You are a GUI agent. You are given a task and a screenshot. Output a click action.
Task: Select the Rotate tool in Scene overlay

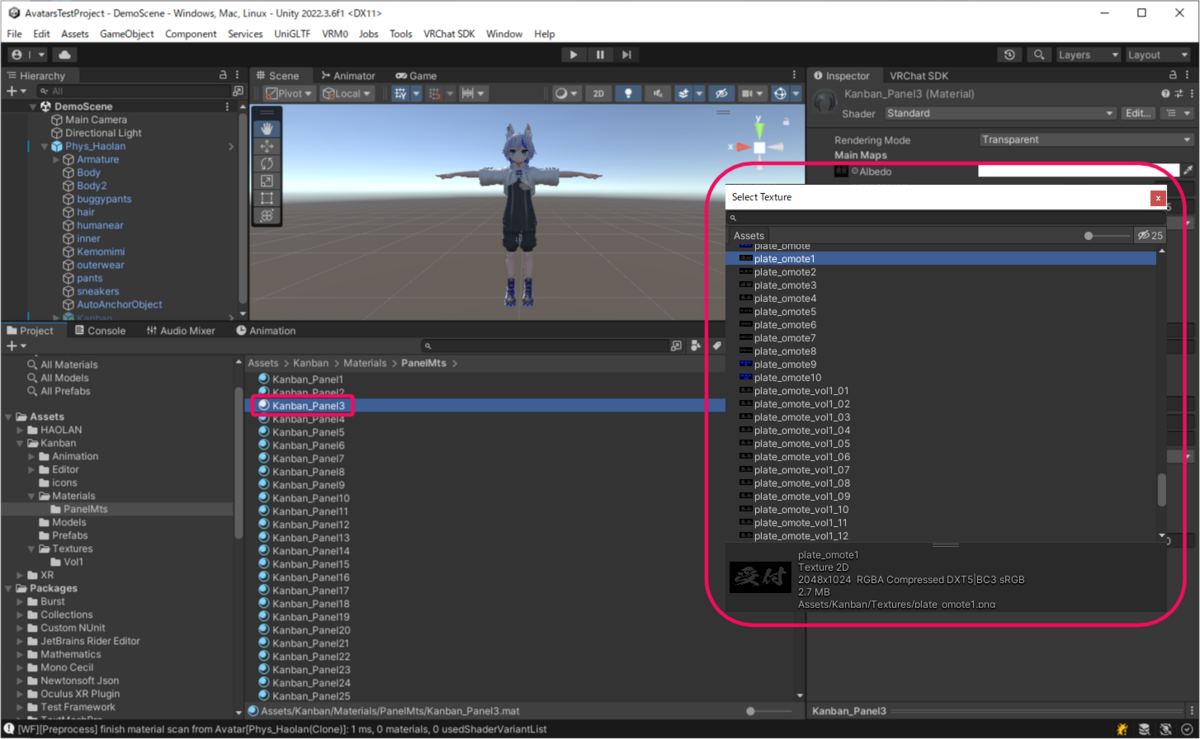[267, 163]
